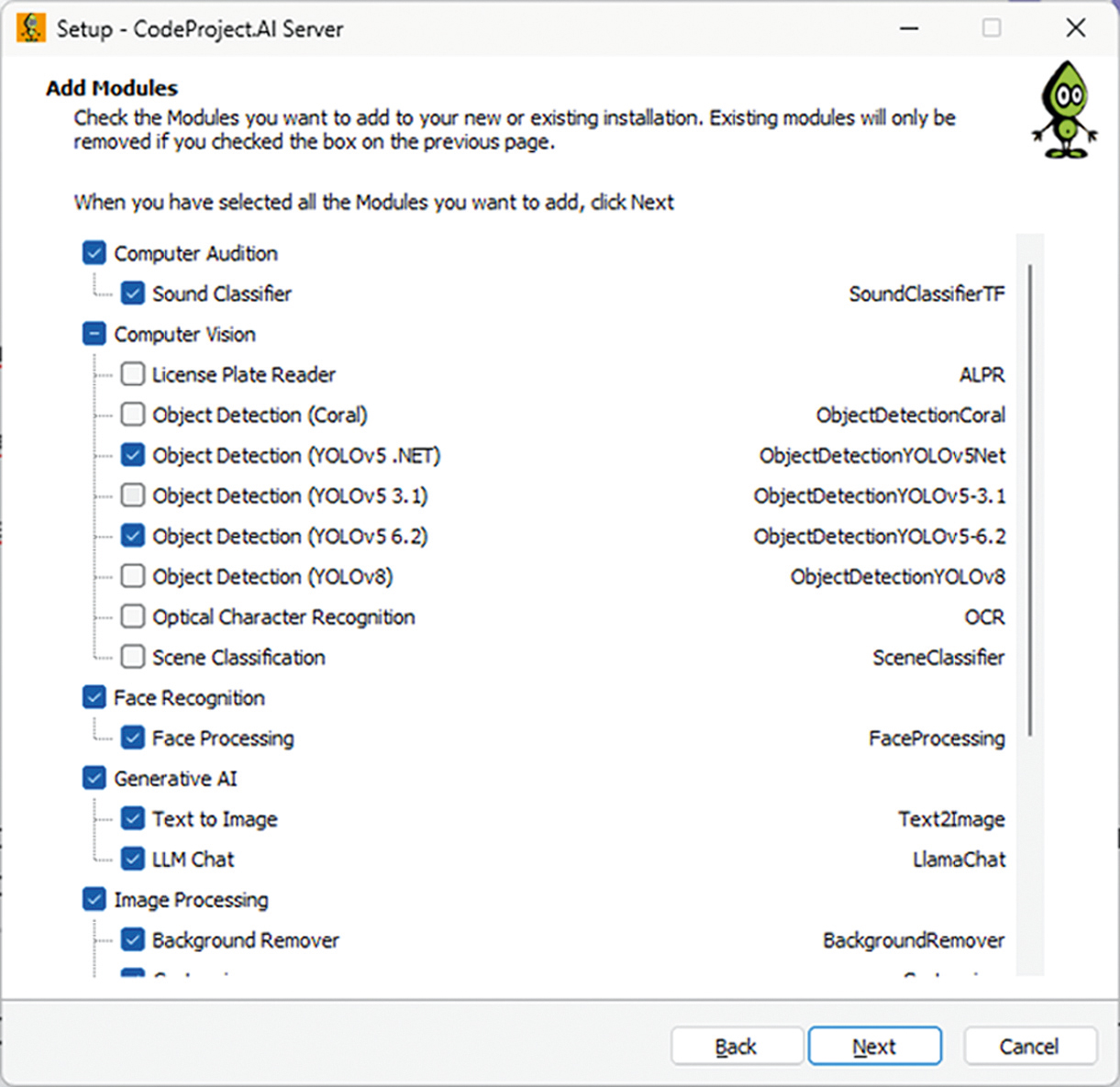Check Optical Character Recognition module
The image size is (1120, 1087).
(x=133, y=616)
